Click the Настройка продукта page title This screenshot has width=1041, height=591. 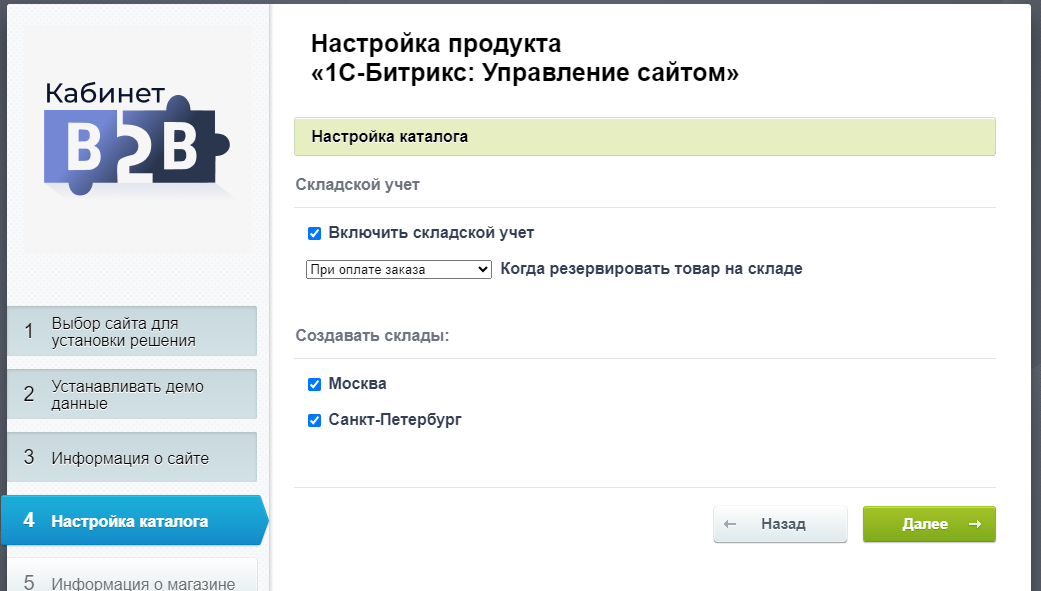pos(524,58)
